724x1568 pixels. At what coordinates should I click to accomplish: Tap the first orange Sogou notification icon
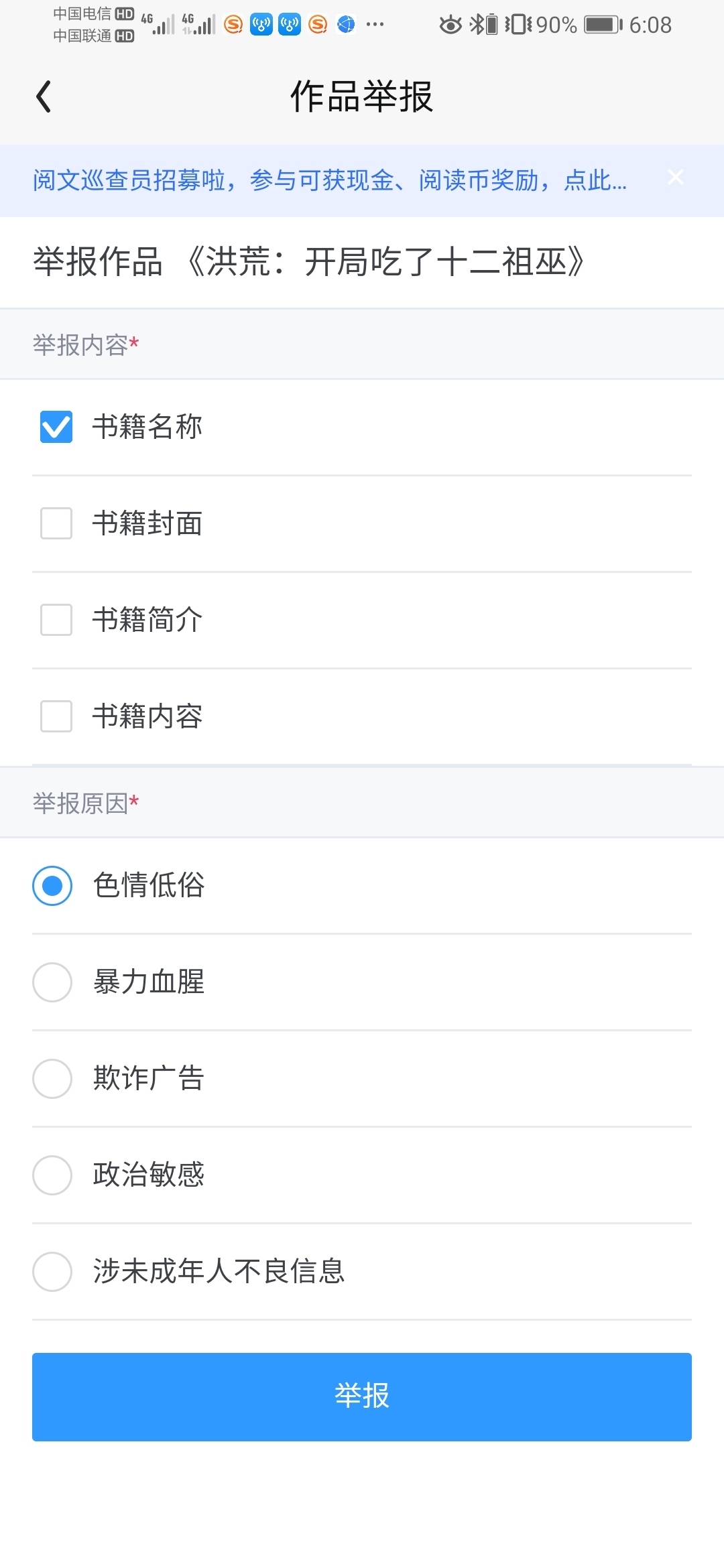pos(233,25)
